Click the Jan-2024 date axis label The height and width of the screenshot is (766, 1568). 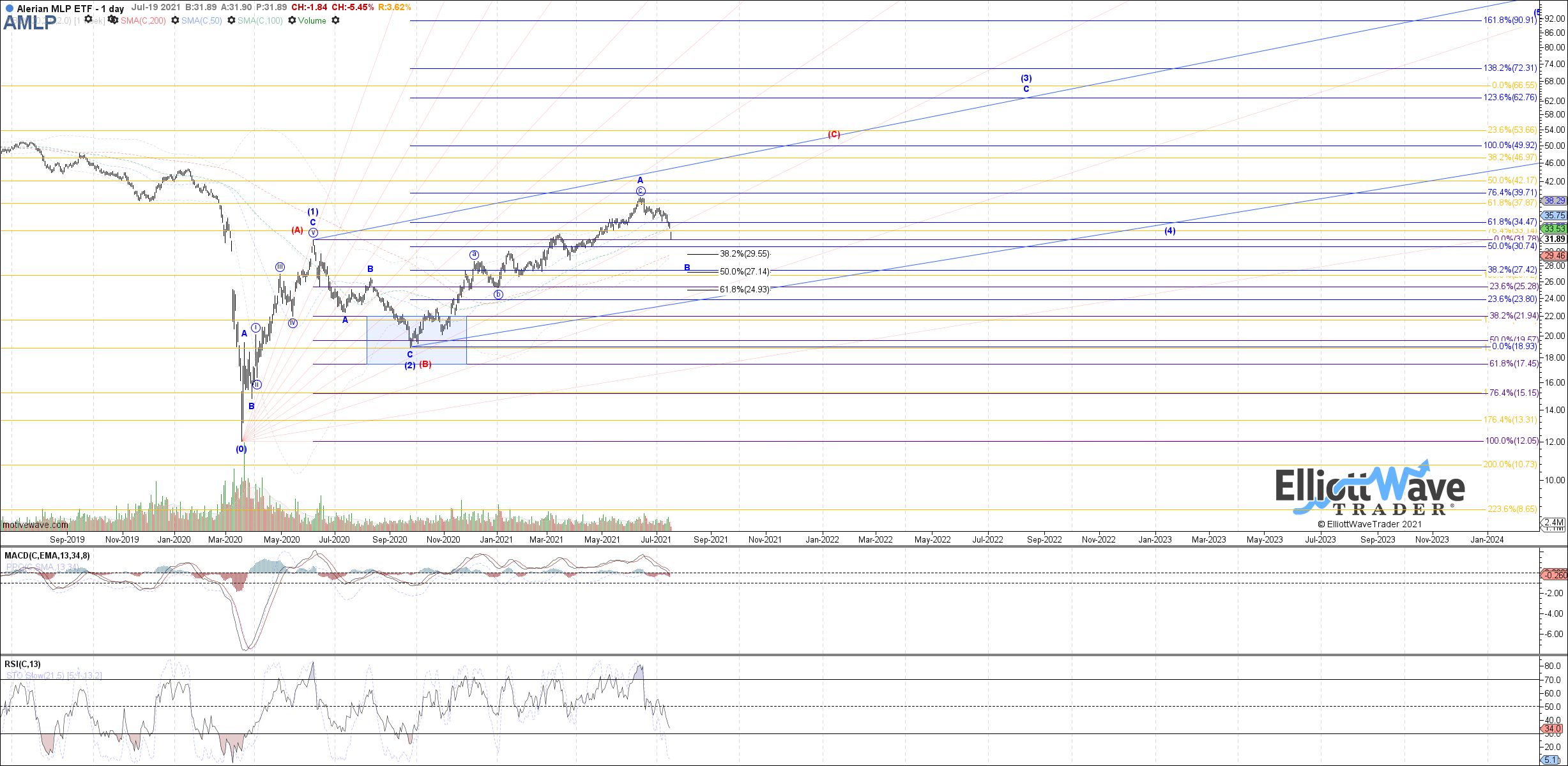[x=1487, y=539]
